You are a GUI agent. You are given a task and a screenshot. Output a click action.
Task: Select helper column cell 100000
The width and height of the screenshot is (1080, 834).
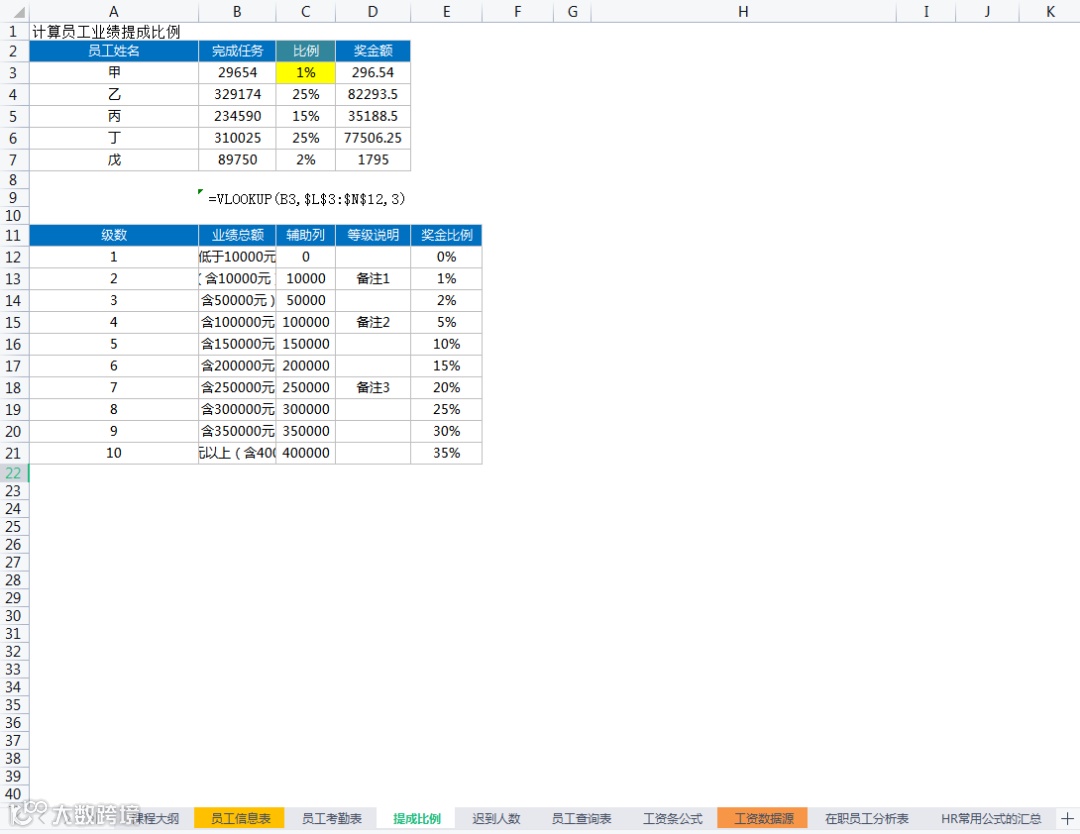pyautogui.click(x=305, y=322)
